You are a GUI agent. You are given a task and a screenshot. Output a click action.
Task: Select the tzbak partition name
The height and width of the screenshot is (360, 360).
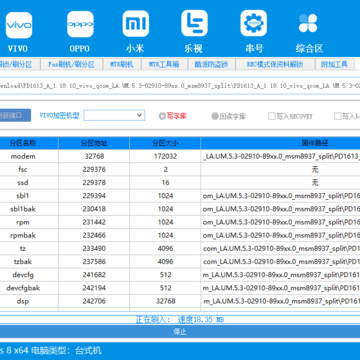(23, 262)
